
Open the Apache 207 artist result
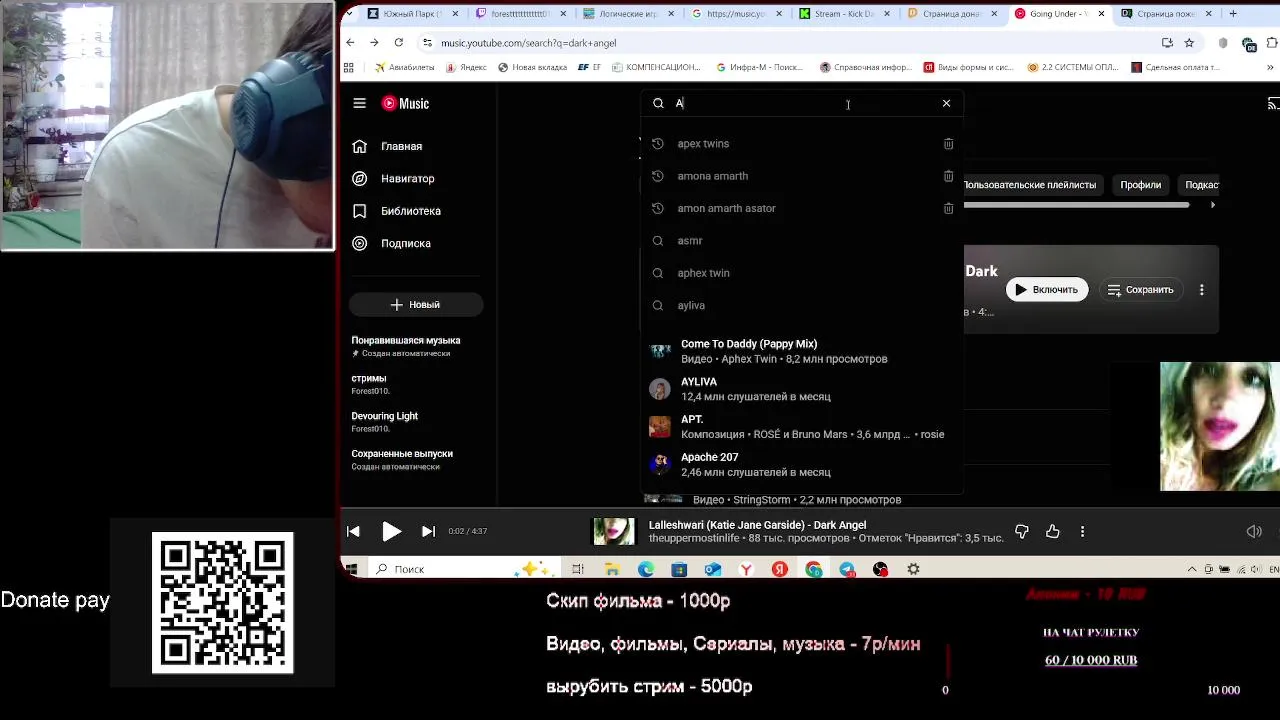[x=801, y=465]
